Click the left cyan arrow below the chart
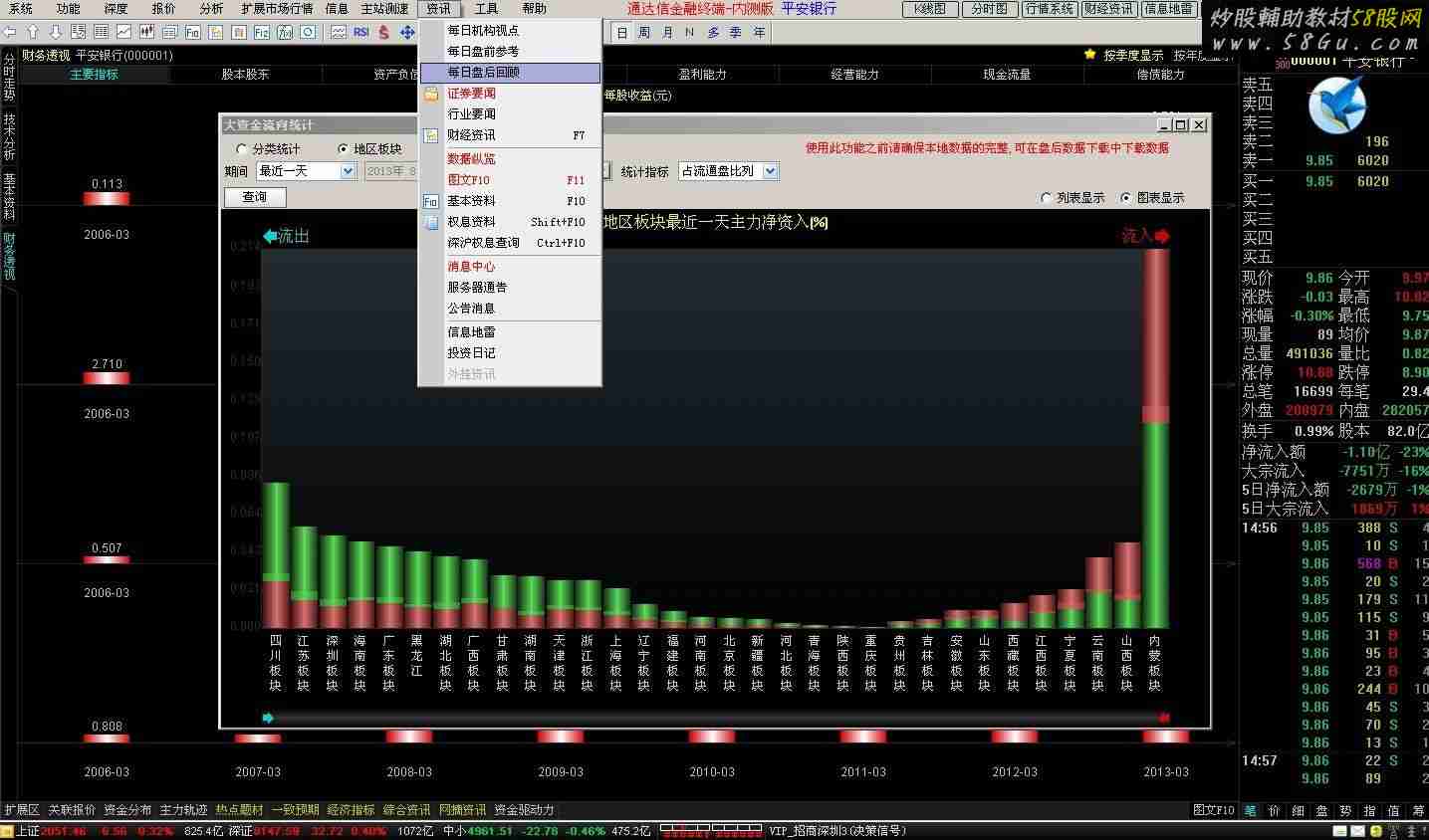This screenshot has width=1429, height=840. pyautogui.click(x=267, y=718)
